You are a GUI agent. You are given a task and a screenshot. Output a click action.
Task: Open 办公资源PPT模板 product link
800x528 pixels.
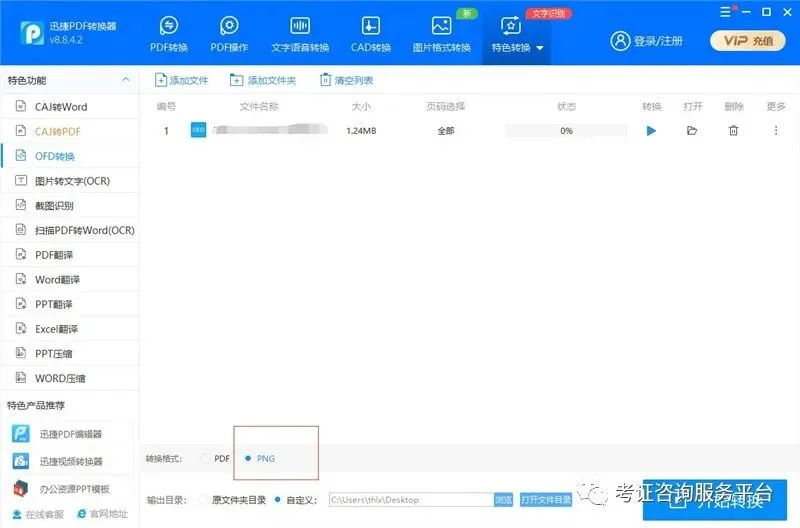(x=60, y=489)
